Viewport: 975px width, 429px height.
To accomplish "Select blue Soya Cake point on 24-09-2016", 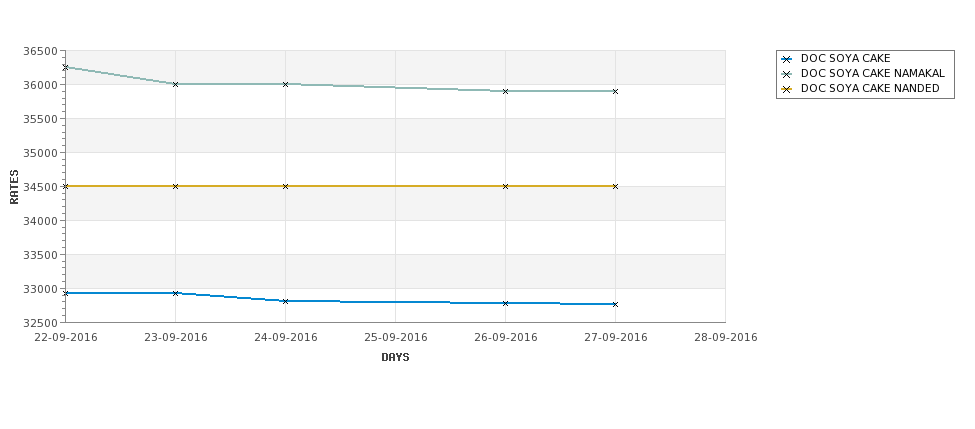I will pyautogui.click(x=285, y=301).
